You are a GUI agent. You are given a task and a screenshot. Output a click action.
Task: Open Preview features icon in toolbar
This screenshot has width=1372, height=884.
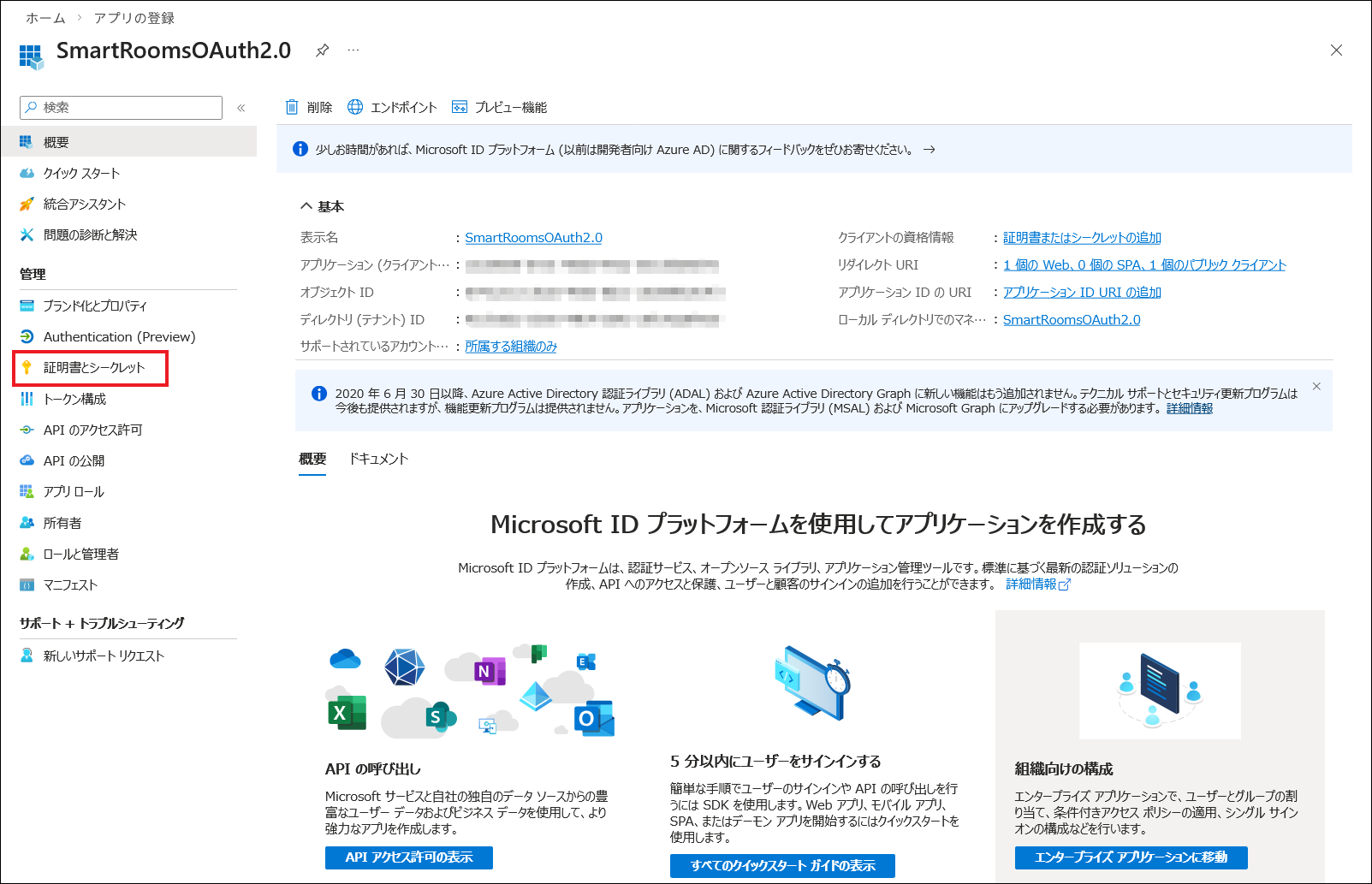coord(460,107)
